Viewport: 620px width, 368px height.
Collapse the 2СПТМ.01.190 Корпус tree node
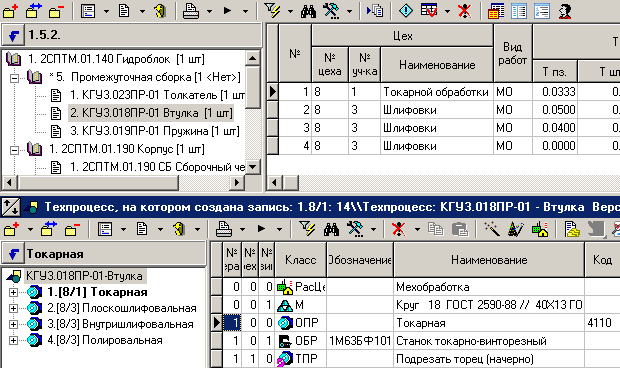tap(14, 150)
